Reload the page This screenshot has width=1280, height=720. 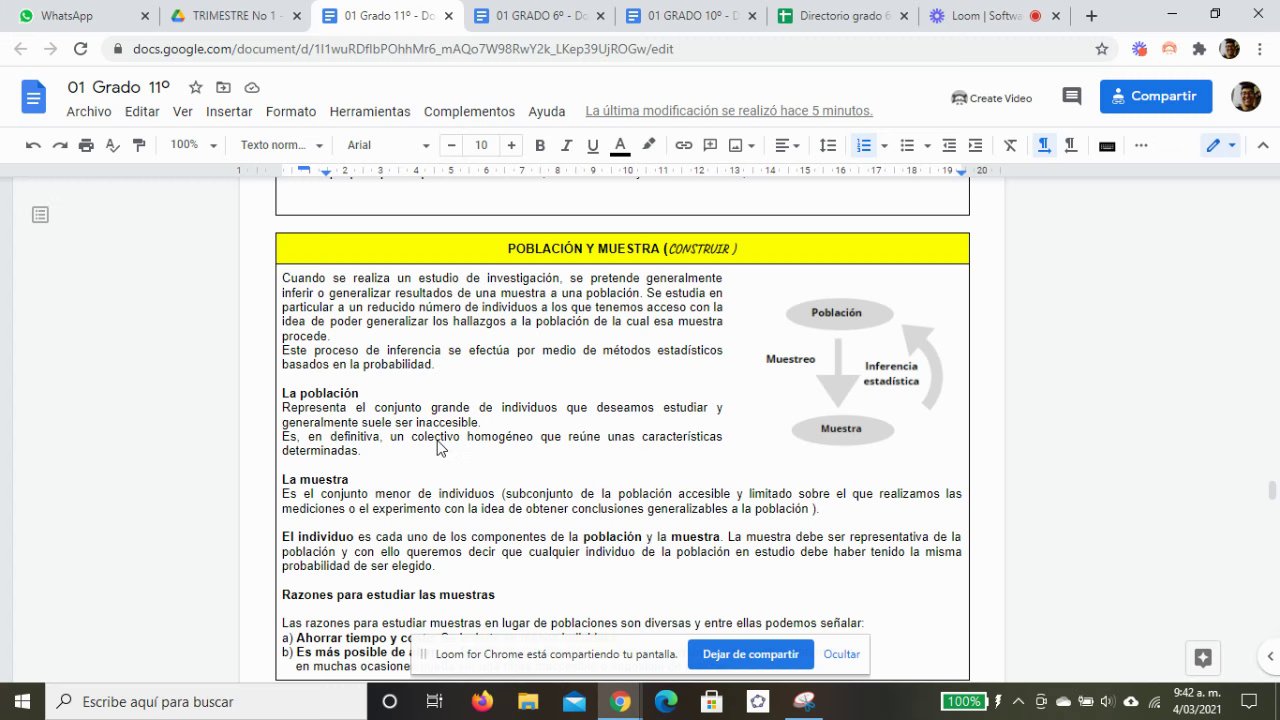(x=80, y=48)
